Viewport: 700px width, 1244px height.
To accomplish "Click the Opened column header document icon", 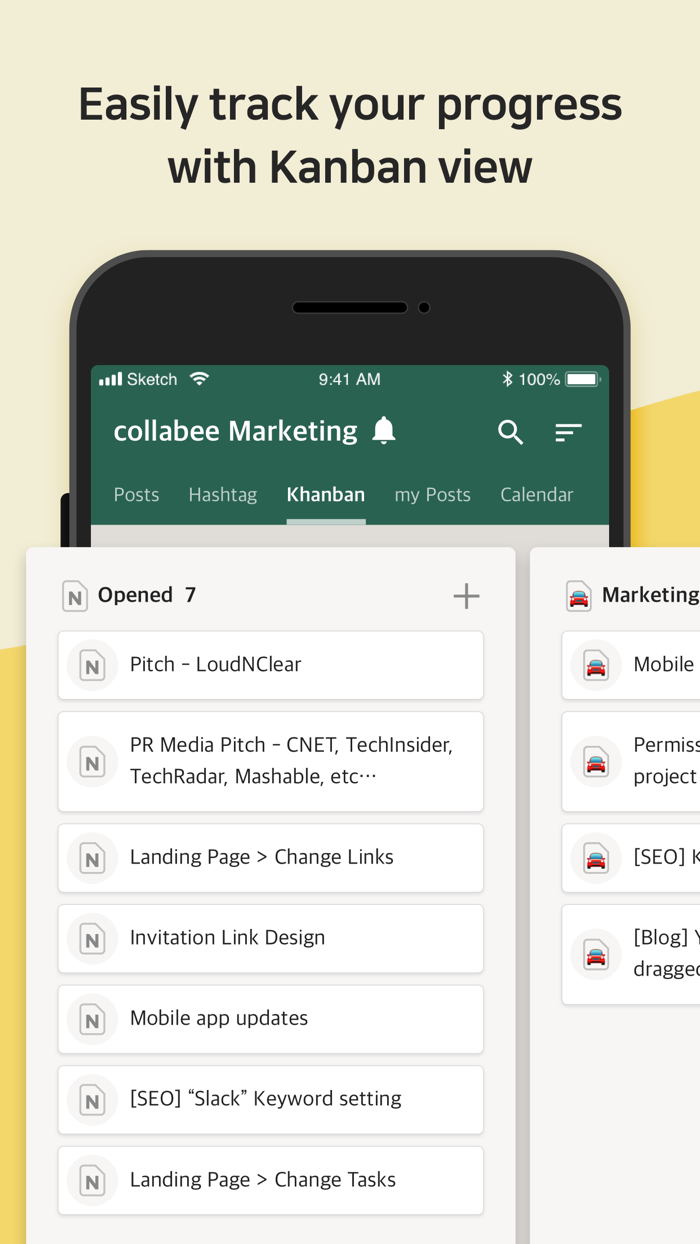I will 75,596.
